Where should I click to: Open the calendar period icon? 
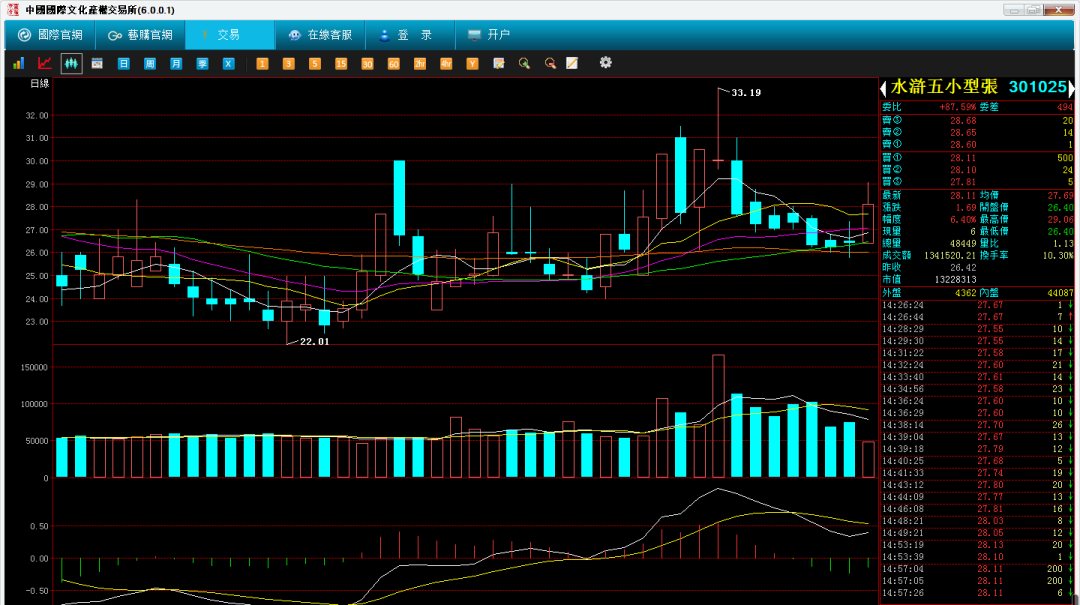[97, 63]
